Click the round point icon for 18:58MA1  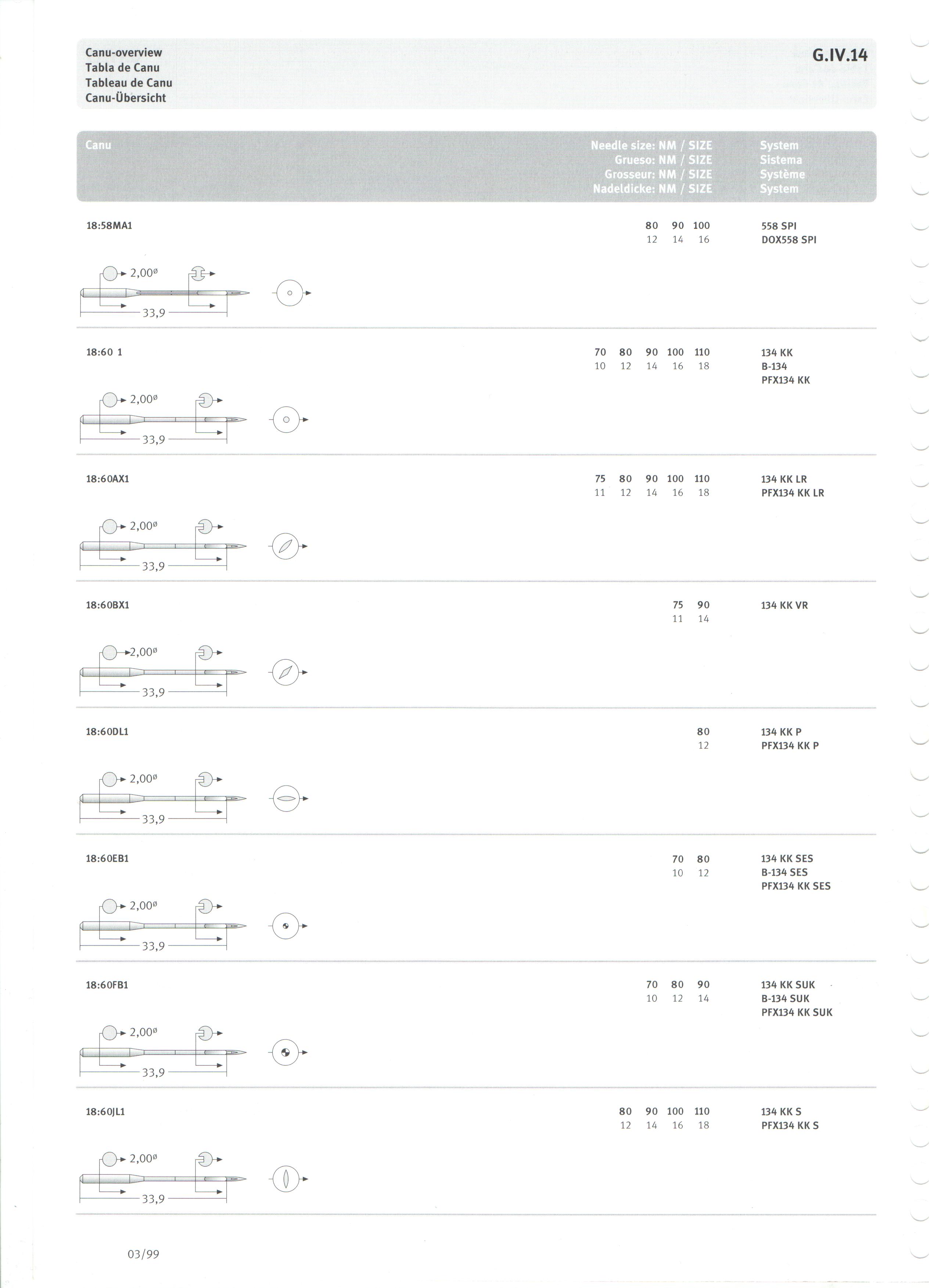291,295
